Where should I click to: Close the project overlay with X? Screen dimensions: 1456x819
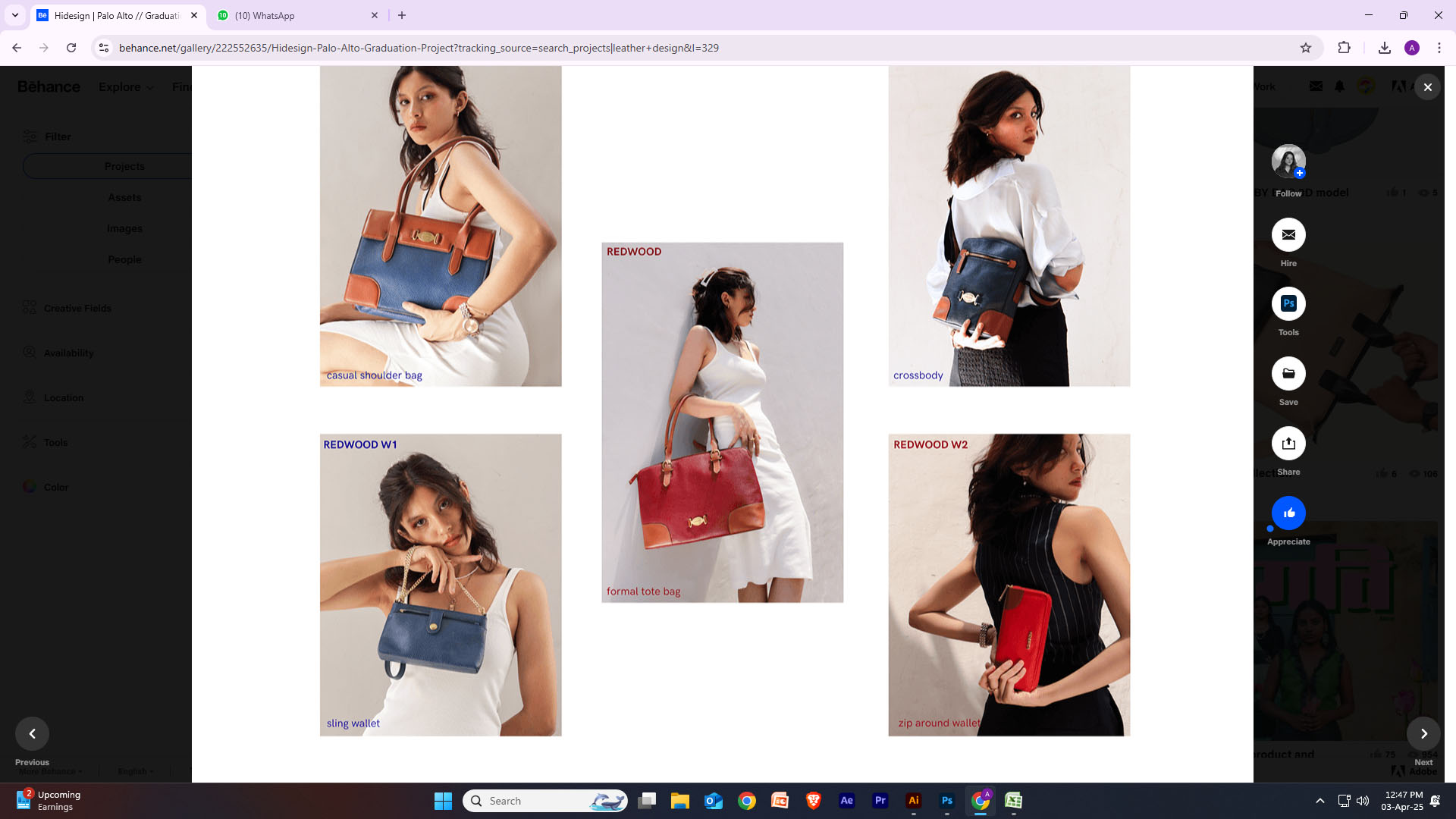coord(1427,87)
